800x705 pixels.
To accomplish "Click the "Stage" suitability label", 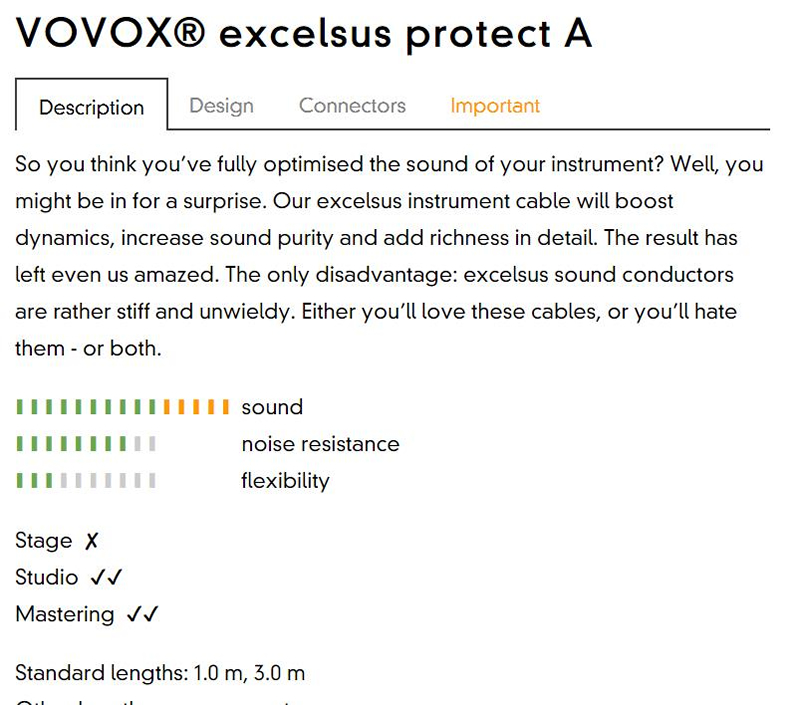I will (x=44, y=541).
